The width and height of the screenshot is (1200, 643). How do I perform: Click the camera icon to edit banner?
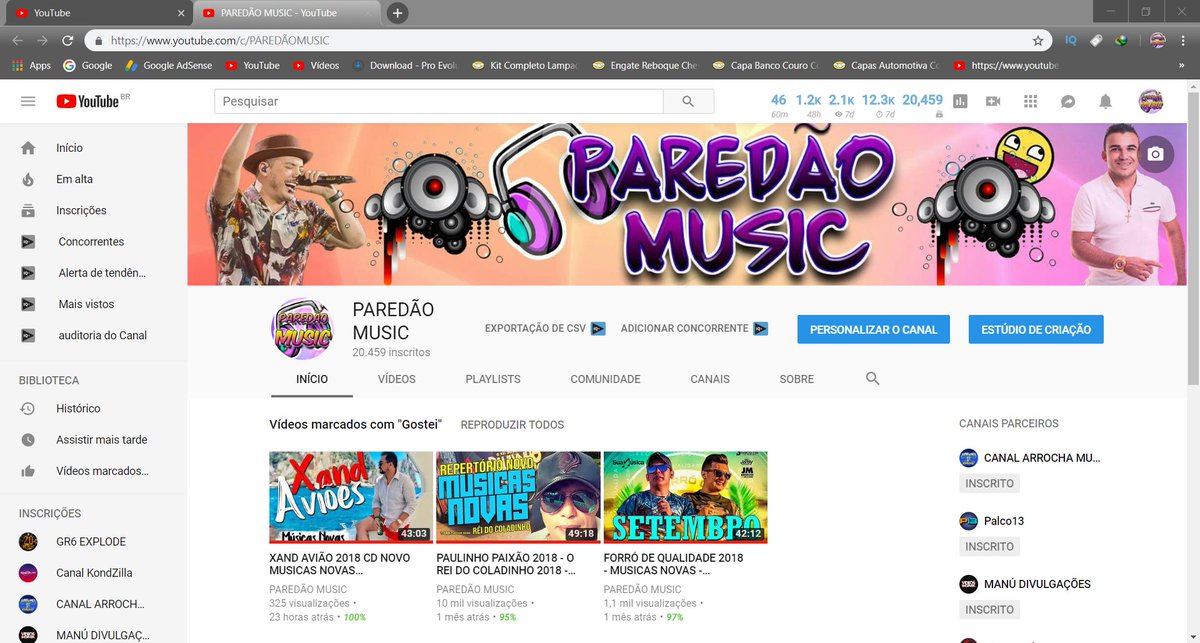coord(1155,154)
